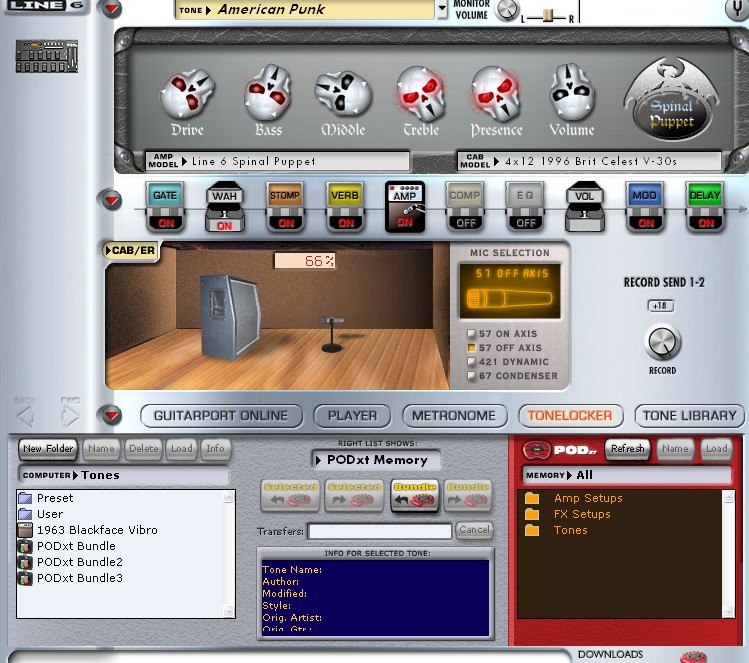This screenshot has width=749, height=663.
Task: Open the CAB/ER panel selector
Action: coord(131,250)
